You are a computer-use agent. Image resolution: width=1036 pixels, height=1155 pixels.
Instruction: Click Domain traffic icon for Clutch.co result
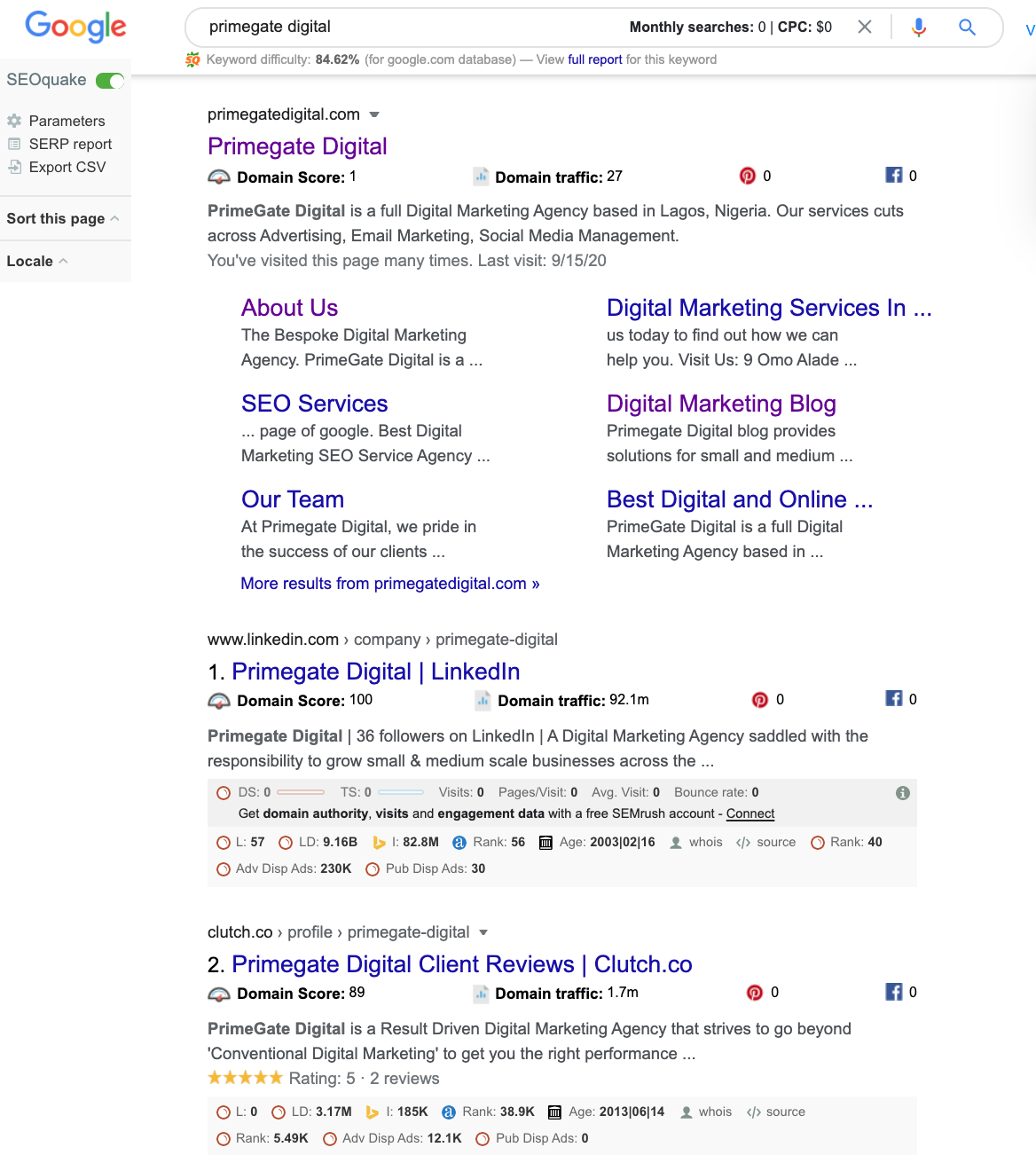point(481,993)
